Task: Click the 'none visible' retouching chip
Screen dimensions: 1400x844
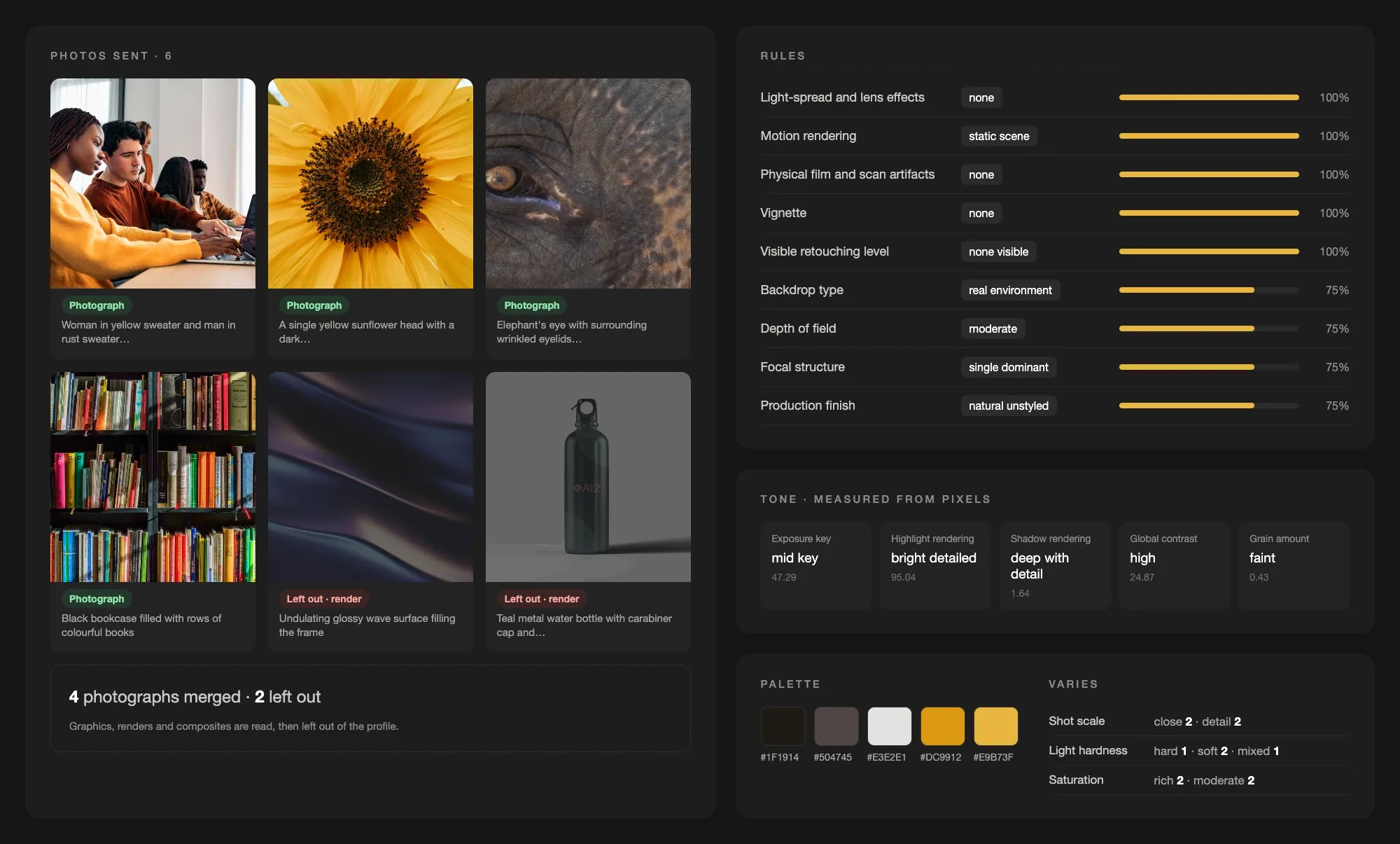Action: point(998,251)
